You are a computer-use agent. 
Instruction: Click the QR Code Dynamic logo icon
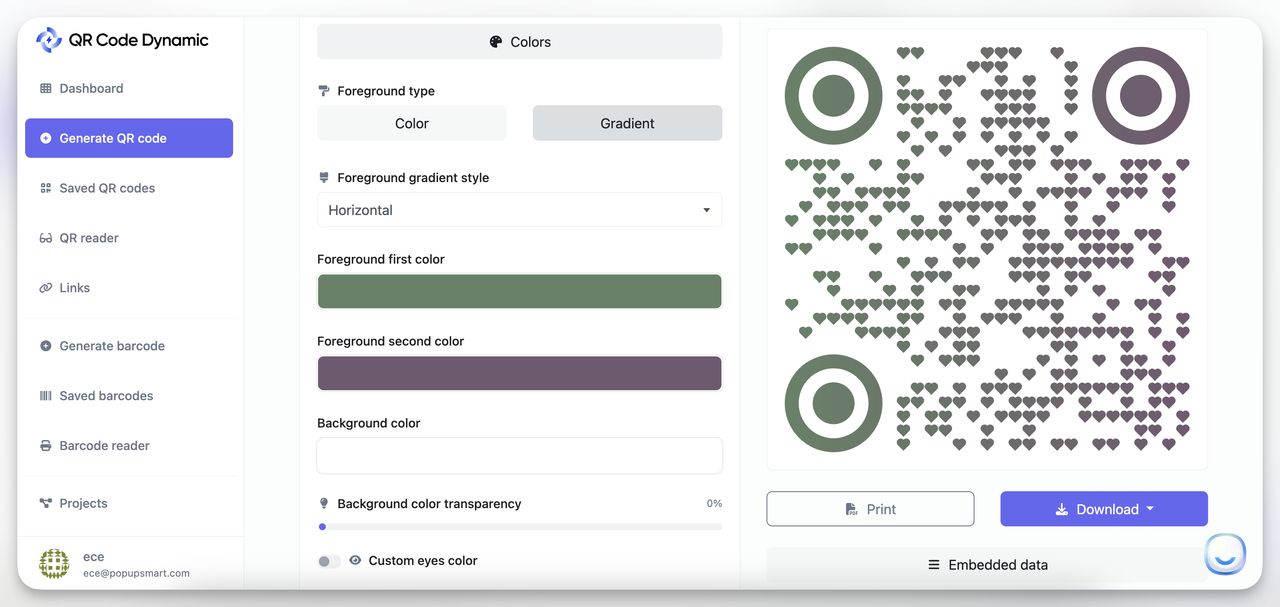click(x=48, y=40)
